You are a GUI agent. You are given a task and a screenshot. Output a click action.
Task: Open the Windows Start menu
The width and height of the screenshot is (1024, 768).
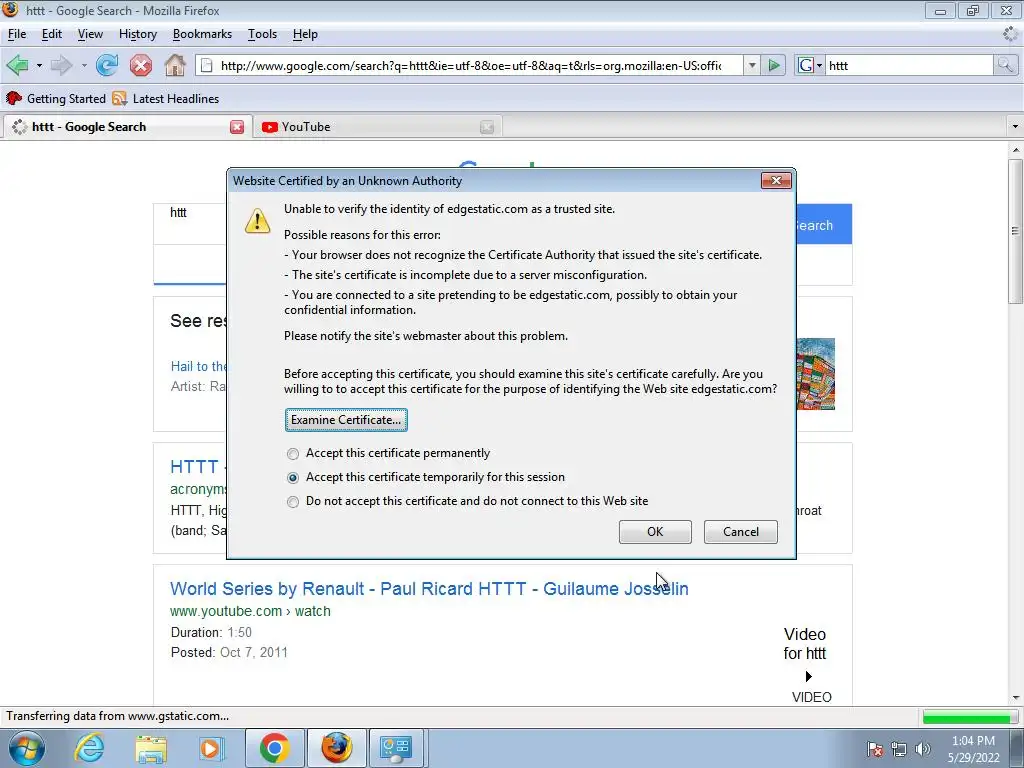25,748
